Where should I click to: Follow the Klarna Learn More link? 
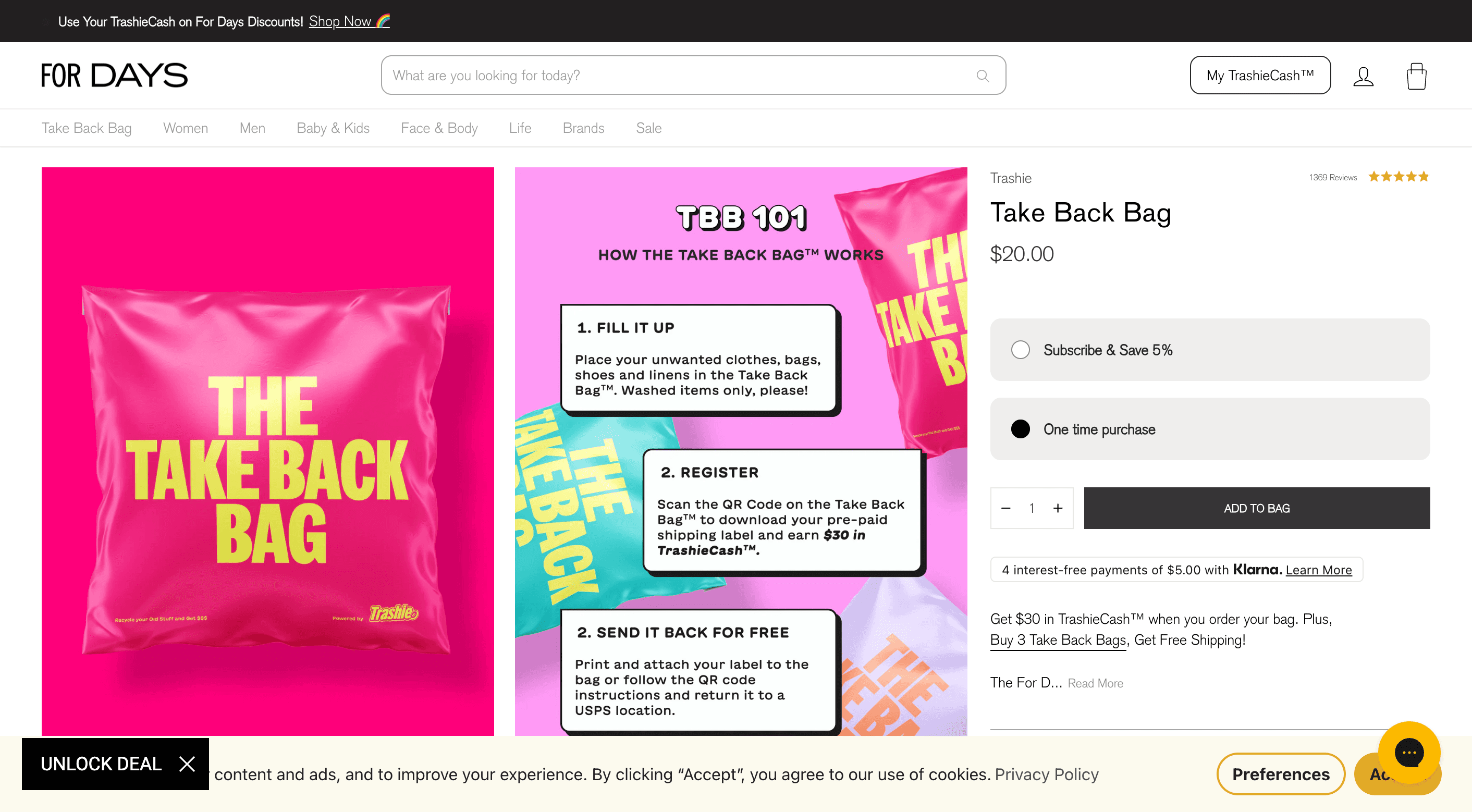[1318, 570]
